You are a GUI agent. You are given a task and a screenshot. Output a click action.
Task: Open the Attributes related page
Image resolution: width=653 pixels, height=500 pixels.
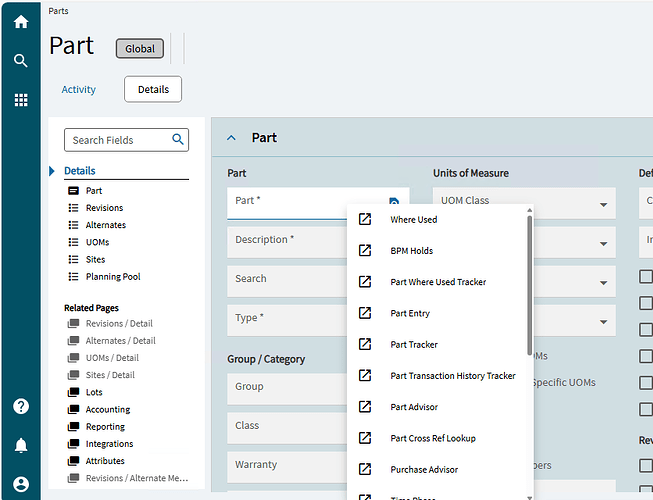(x=105, y=461)
